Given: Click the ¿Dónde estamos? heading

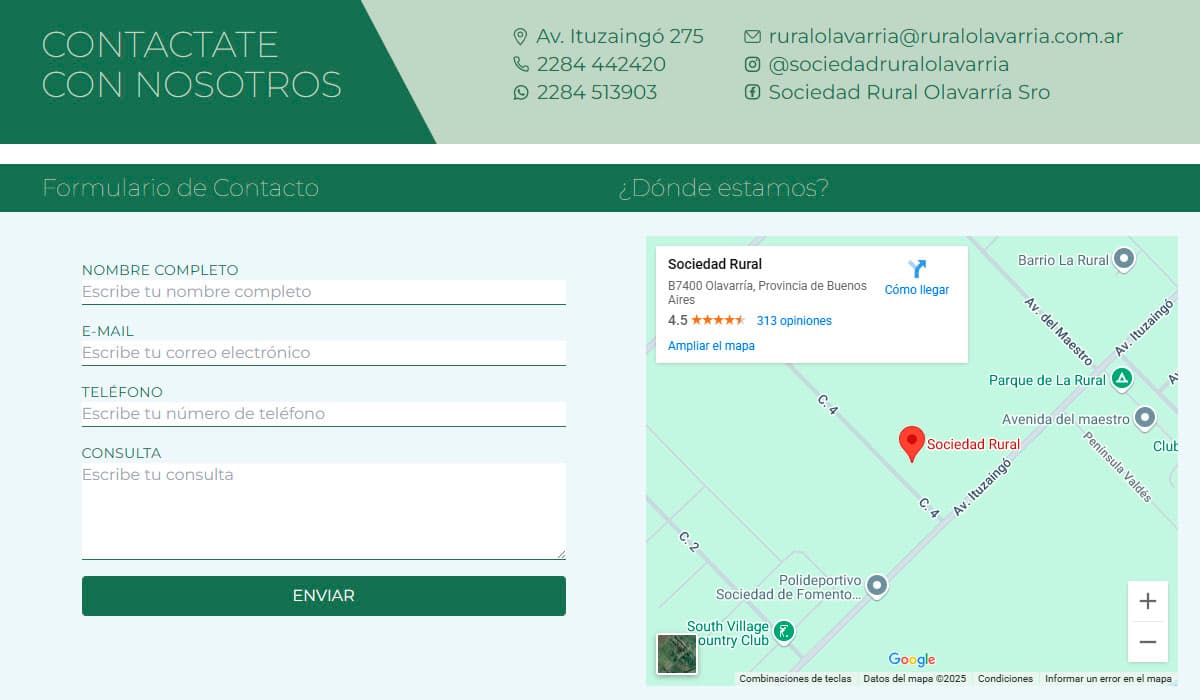Looking at the screenshot, I should click(x=724, y=188).
